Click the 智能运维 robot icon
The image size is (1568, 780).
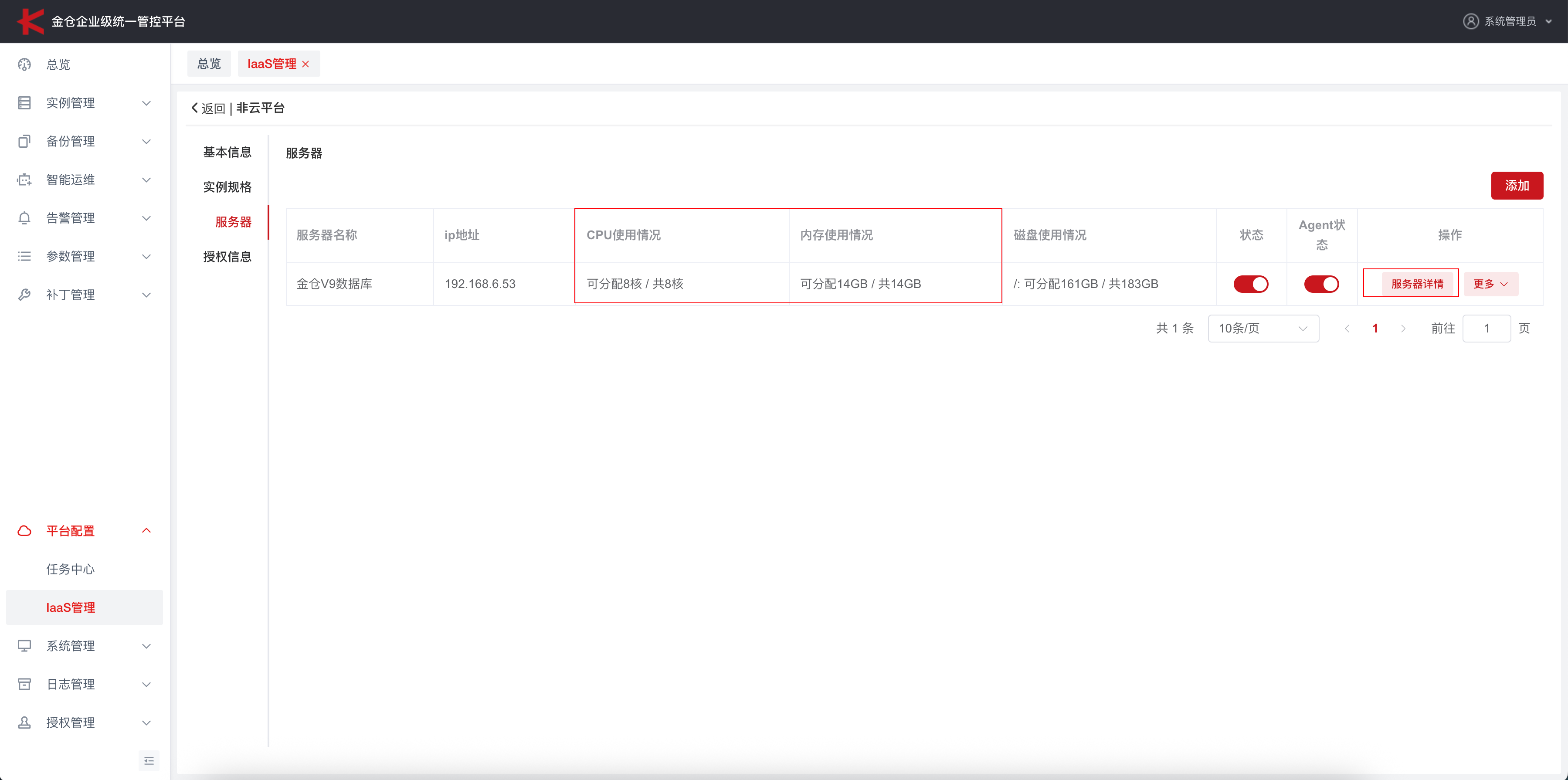24,180
